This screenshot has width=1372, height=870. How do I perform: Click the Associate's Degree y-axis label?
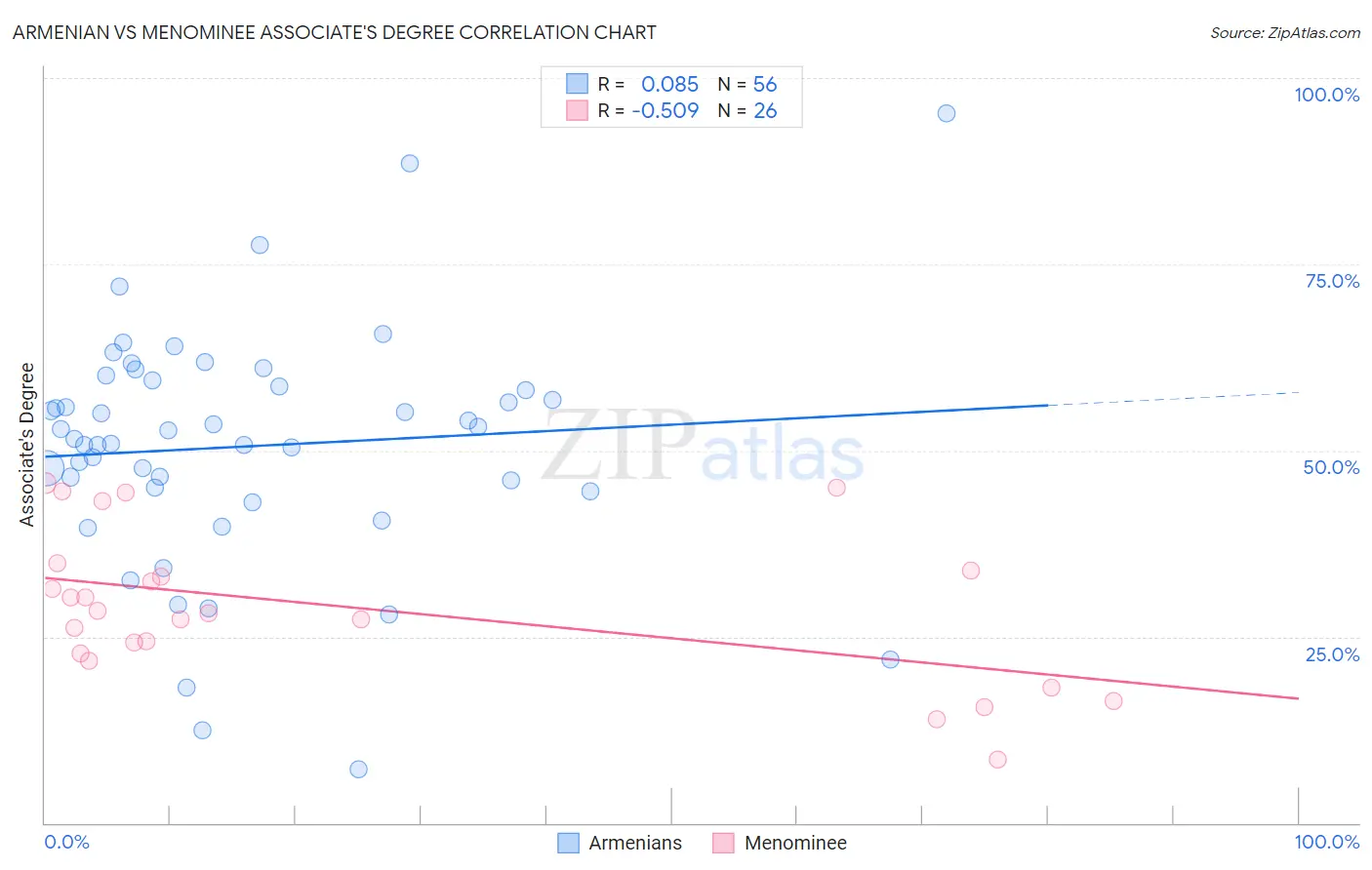coord(26,445)
